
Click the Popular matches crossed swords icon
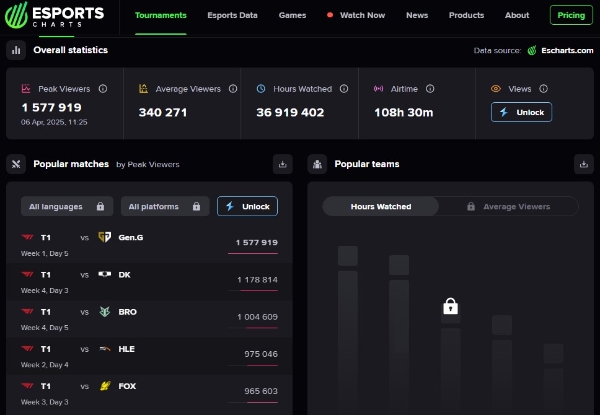(16, 164)
